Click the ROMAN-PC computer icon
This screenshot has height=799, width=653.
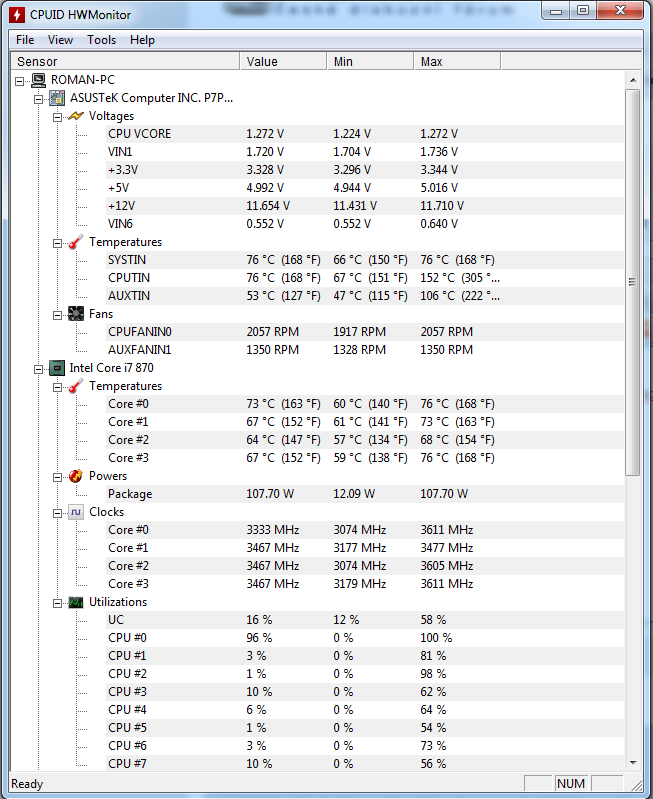coord(38,80)
